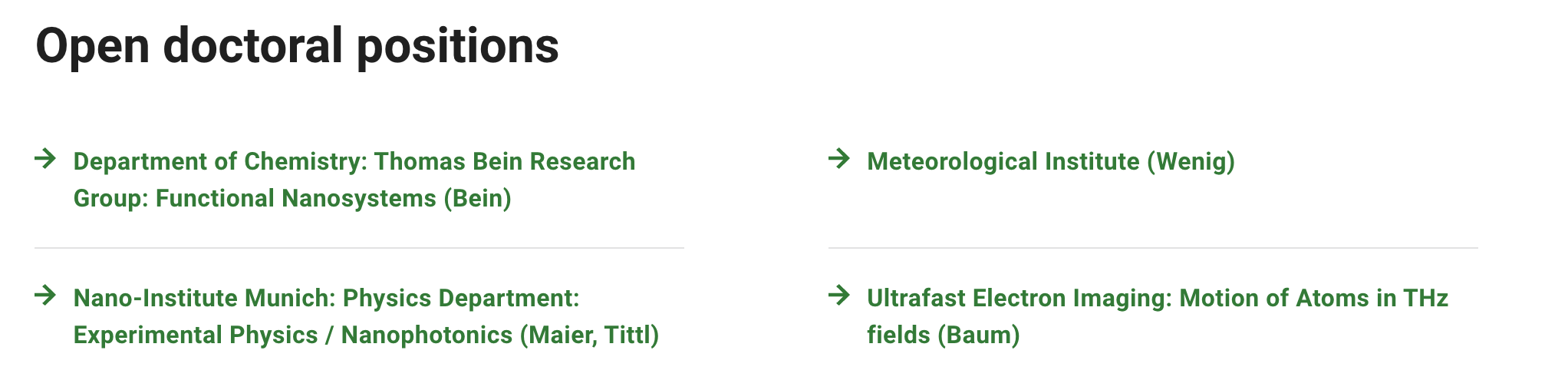The height and width of the screenshot is (390, 1568).
Task: Click the "Functional Nanosystems" text
Action: [x=296, y=199]
